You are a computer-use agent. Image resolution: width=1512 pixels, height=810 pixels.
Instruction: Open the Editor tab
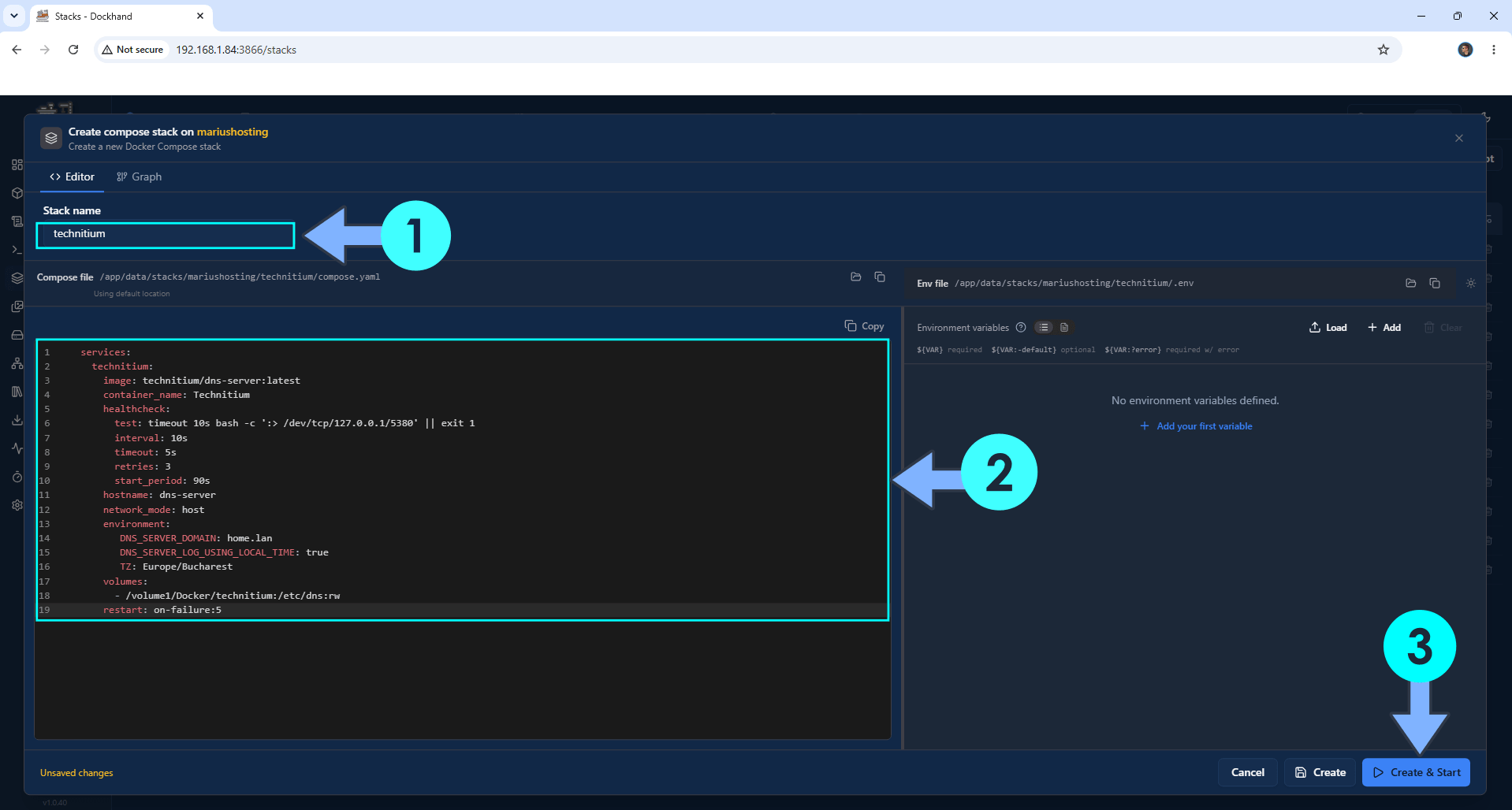(x=72, y=176)
